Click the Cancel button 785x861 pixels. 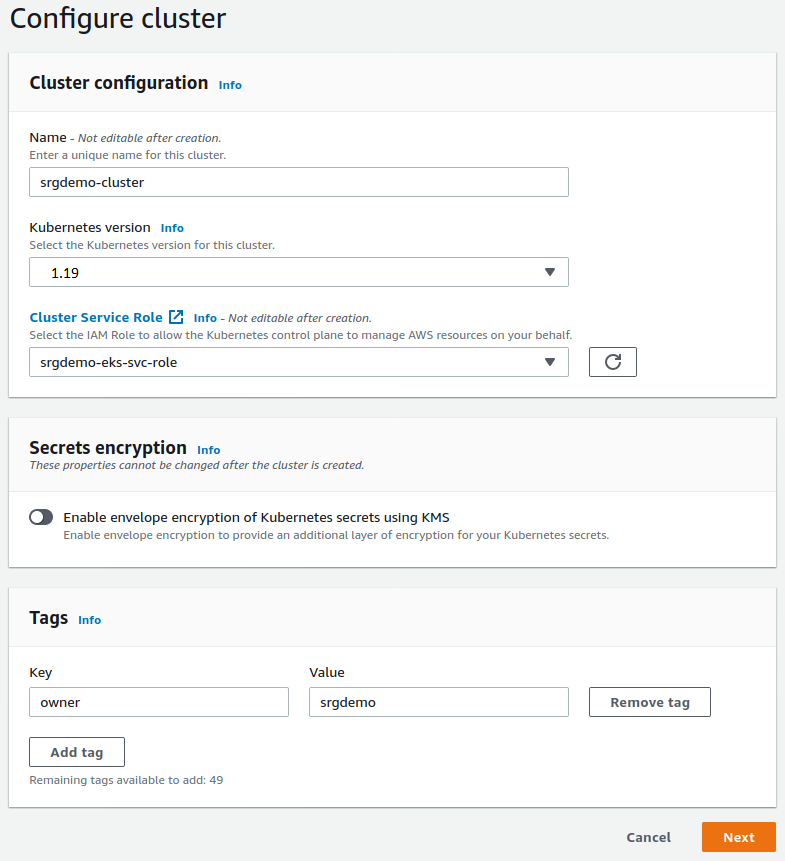pos(648,837)
